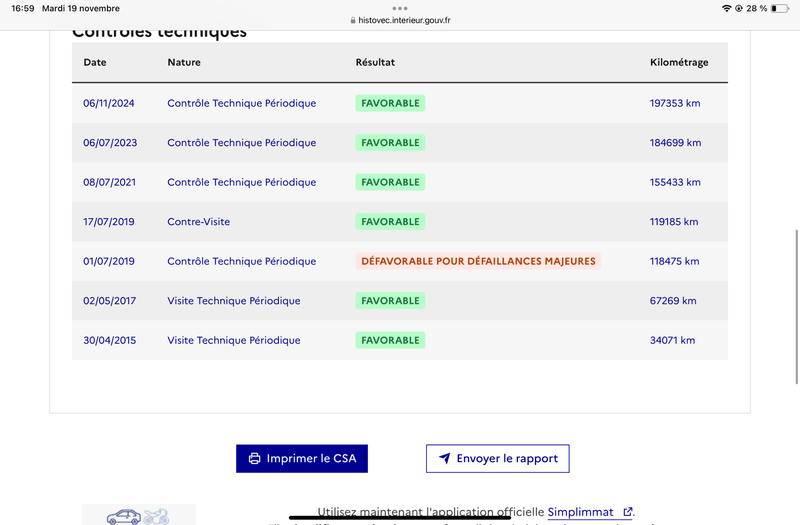Click the paper plane icon on Envoyer le rapport
This screenshot has height=525, width=800.
(x=445, y=459)
